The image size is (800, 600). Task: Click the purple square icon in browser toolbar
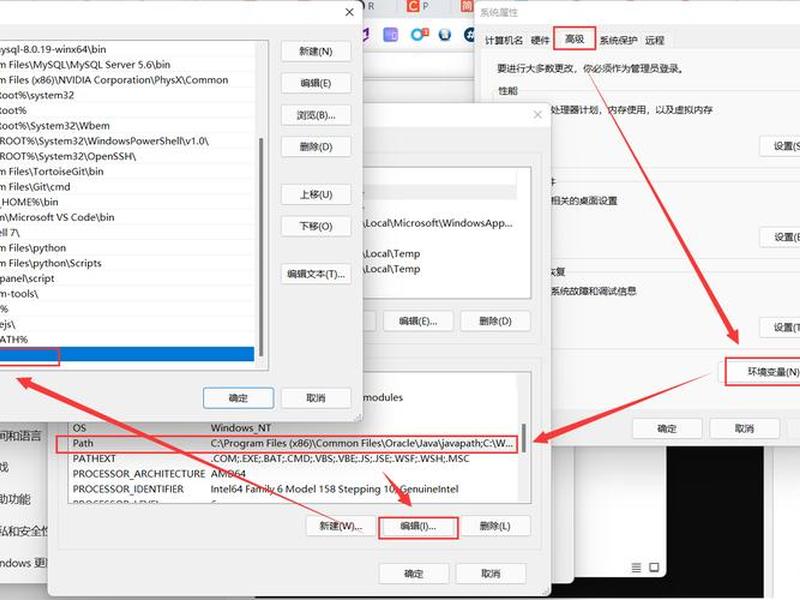(x=390, y=35)
